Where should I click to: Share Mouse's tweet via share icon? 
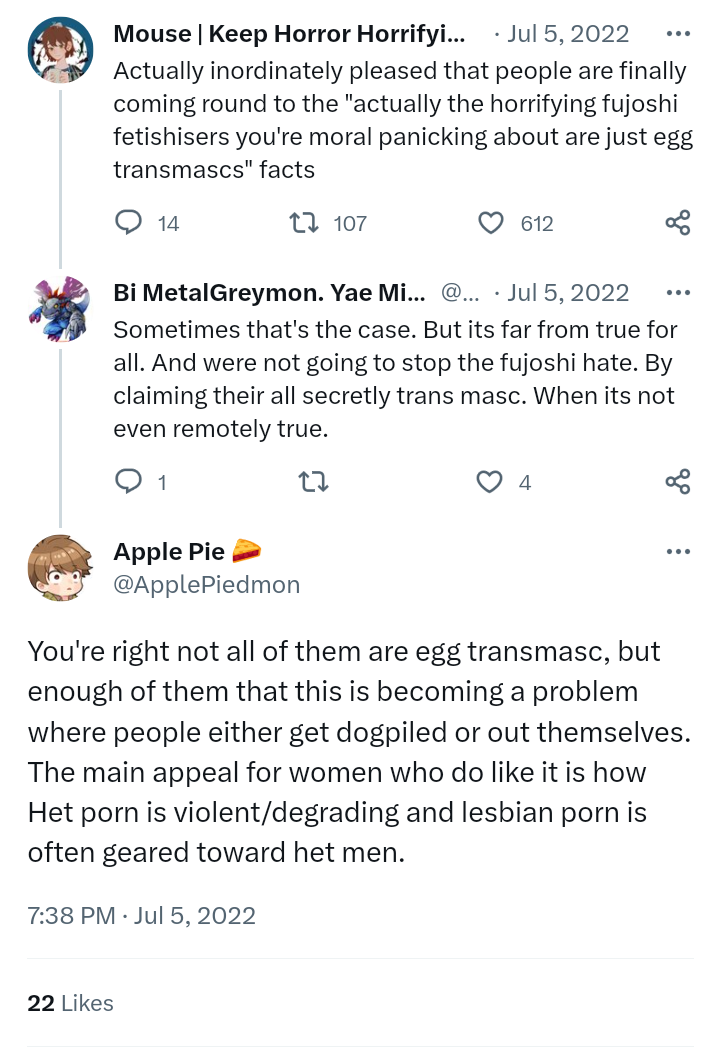click(x=677, y=223)
